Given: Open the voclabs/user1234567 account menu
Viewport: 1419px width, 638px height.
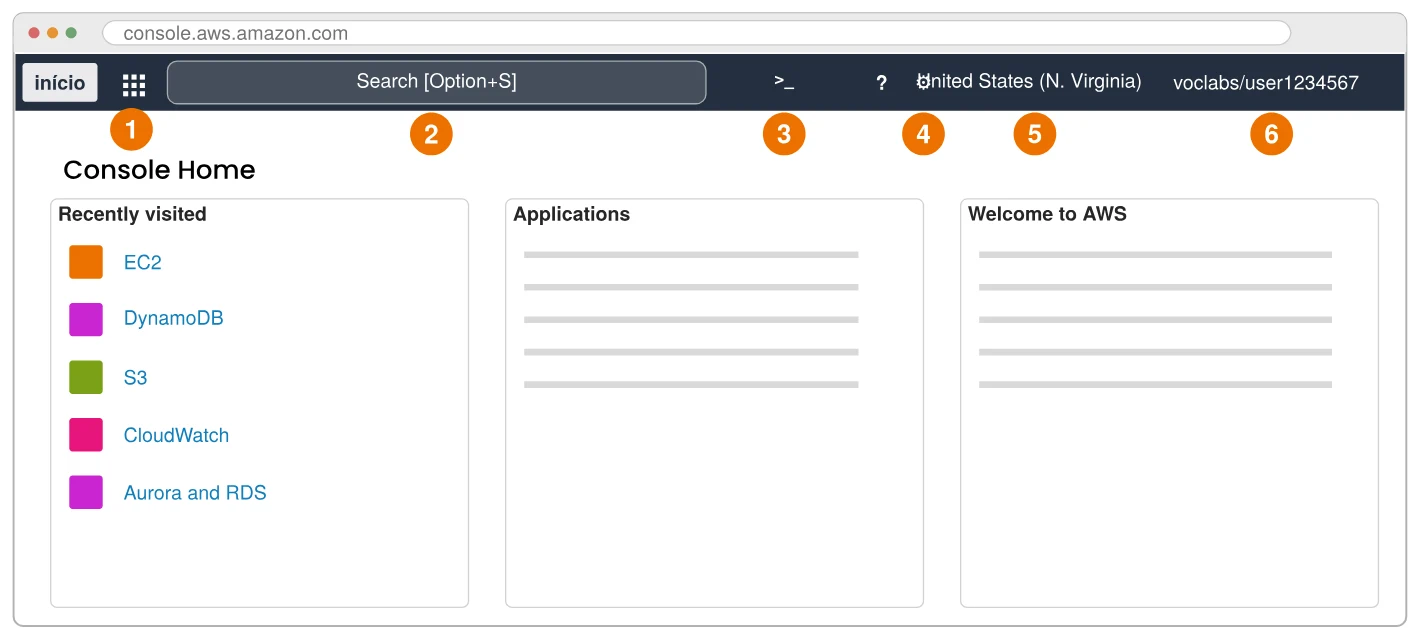Looking at the screenshot, I should coord(1266,83).
